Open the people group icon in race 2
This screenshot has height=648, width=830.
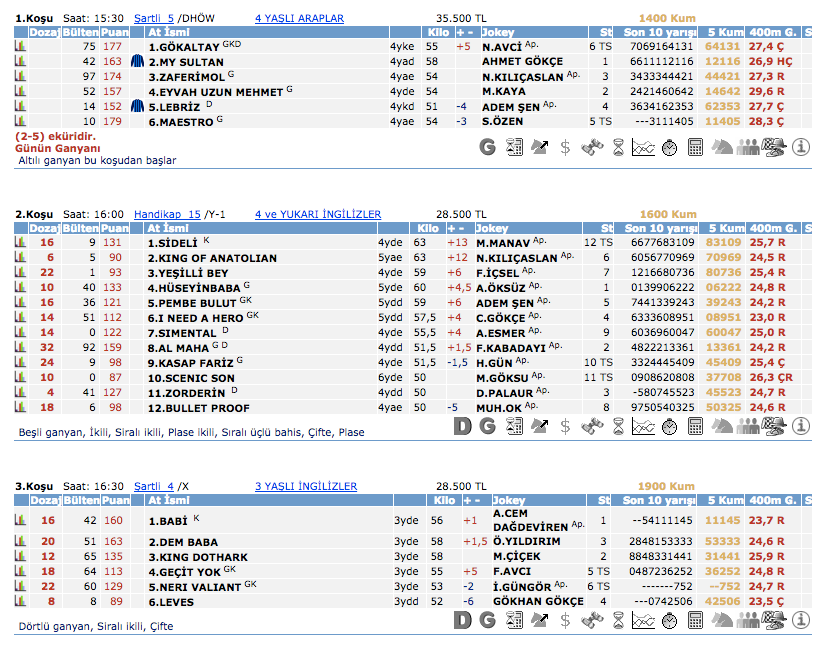point(747,426)
